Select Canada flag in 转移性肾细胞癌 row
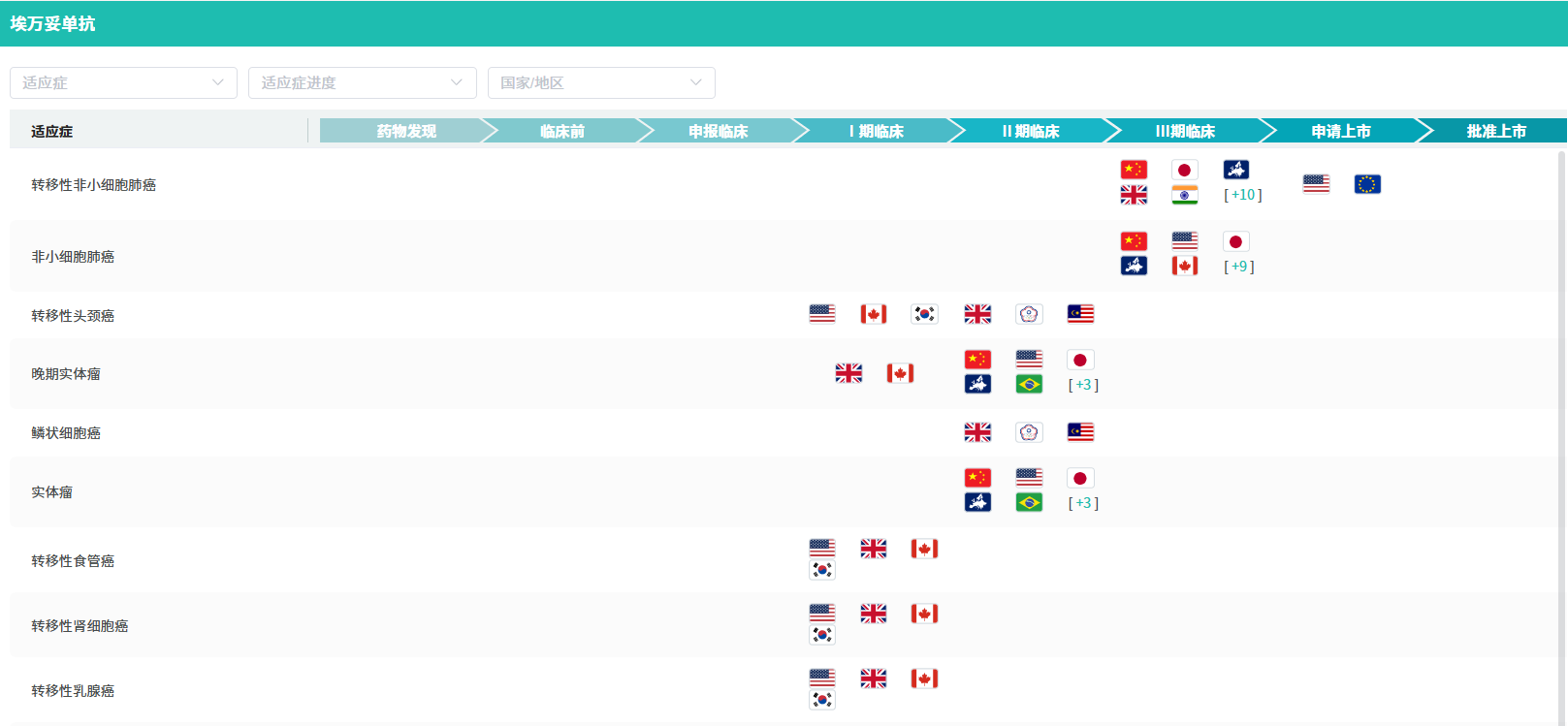1568x726 pixels. pos(925,614)
